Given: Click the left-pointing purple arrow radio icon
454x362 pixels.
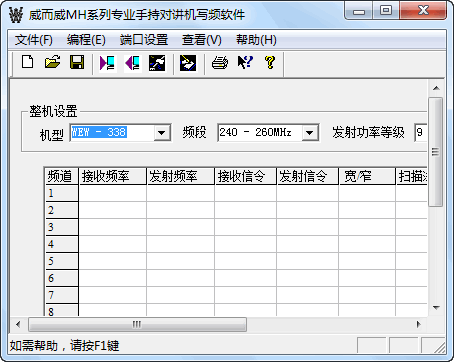Looking at the screenshot, I should (x=132, y=63).
